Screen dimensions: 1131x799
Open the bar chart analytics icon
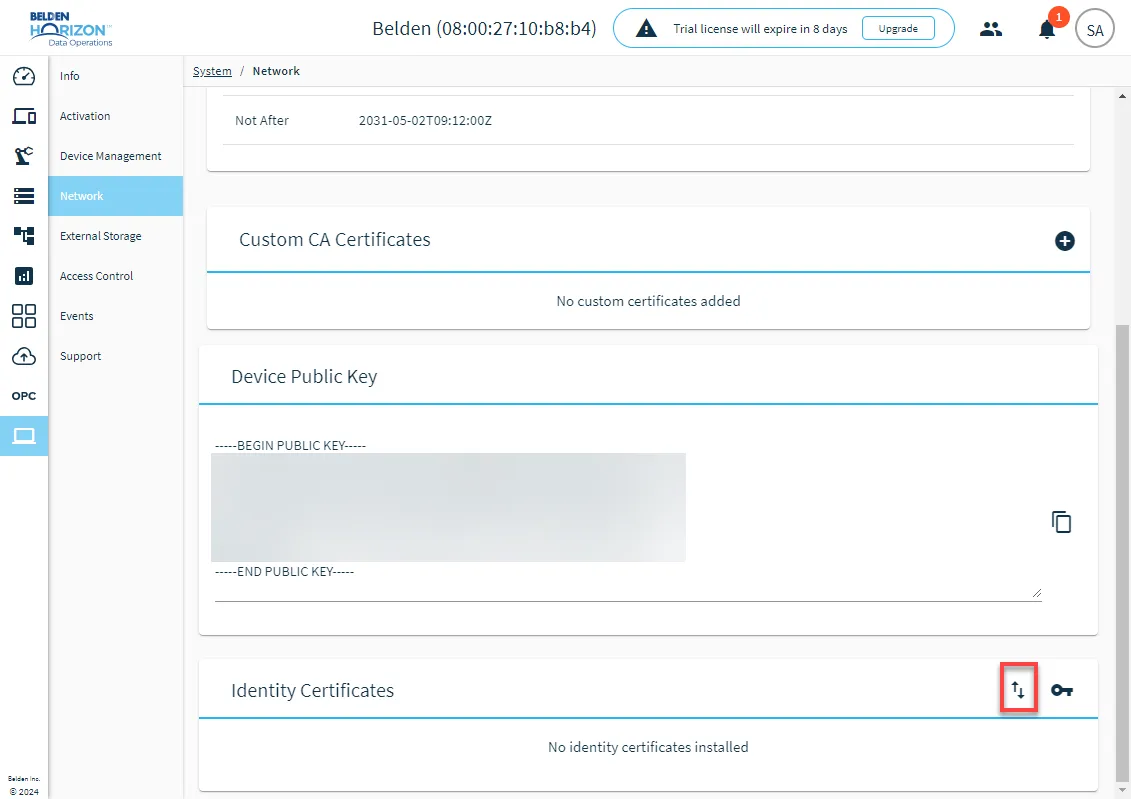click(24, 275)
